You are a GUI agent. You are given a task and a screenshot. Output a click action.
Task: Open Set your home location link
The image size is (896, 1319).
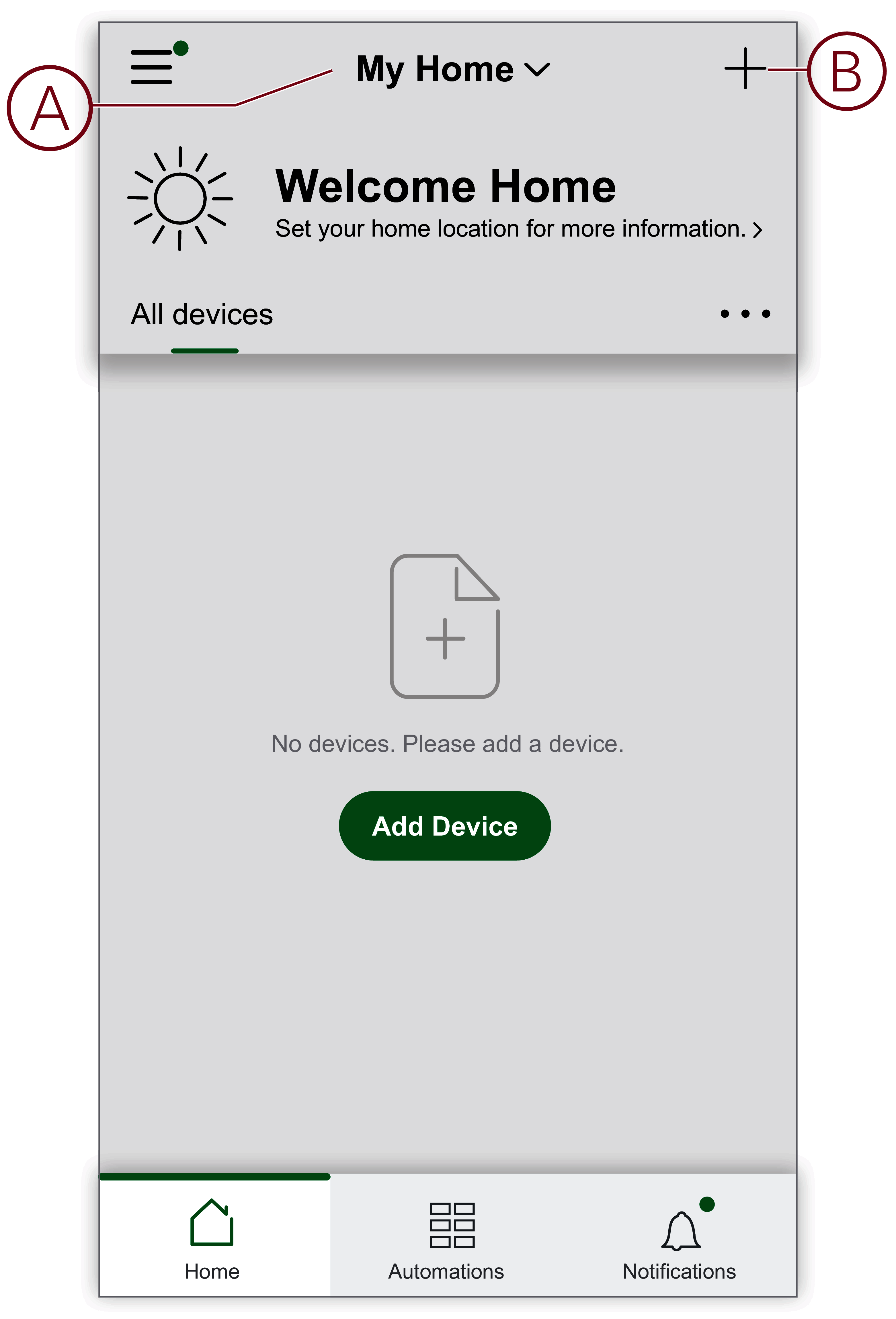click(x=511, y=229)
